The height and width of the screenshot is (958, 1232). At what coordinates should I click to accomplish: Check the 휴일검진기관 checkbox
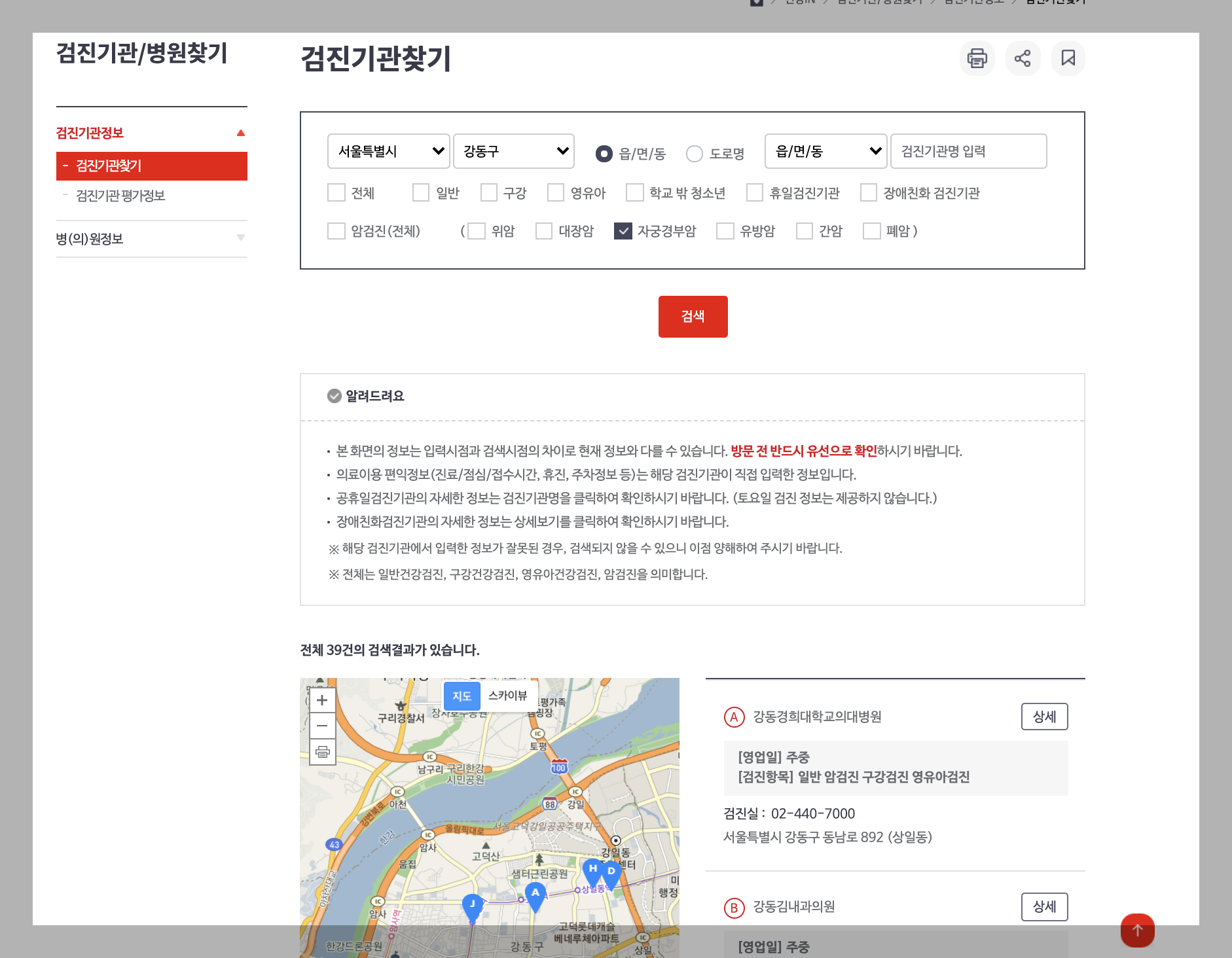755,192
